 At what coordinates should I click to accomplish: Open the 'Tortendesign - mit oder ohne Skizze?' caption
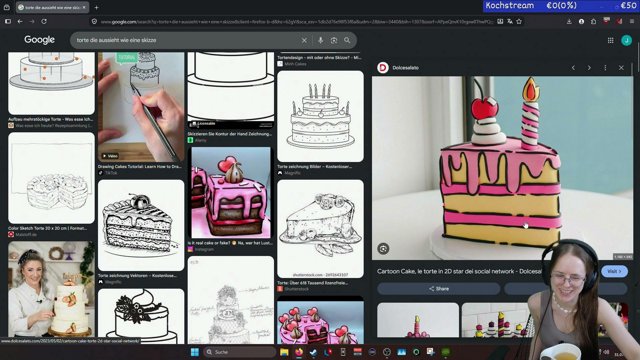(x=319, y=58)
